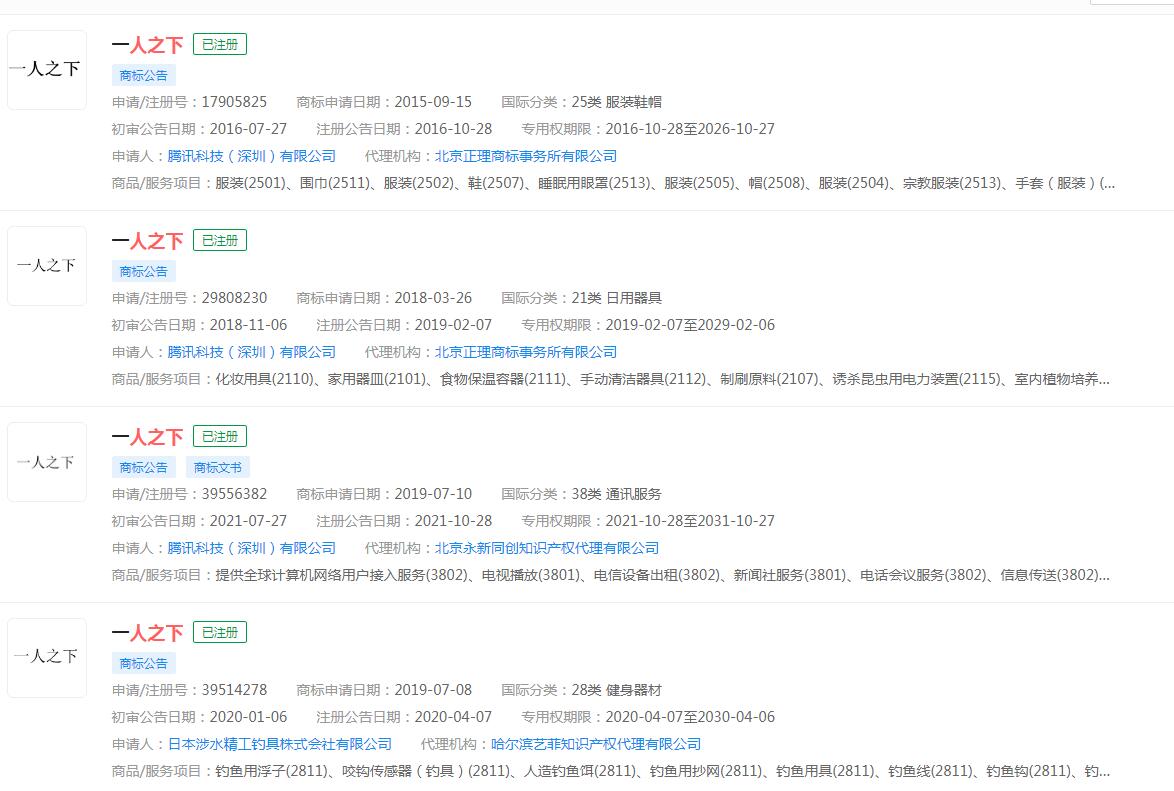The image size is (1174, 791).
Task: Click exclusive period 2016-10-28至2026-10-27
Action: click(690, 129)
